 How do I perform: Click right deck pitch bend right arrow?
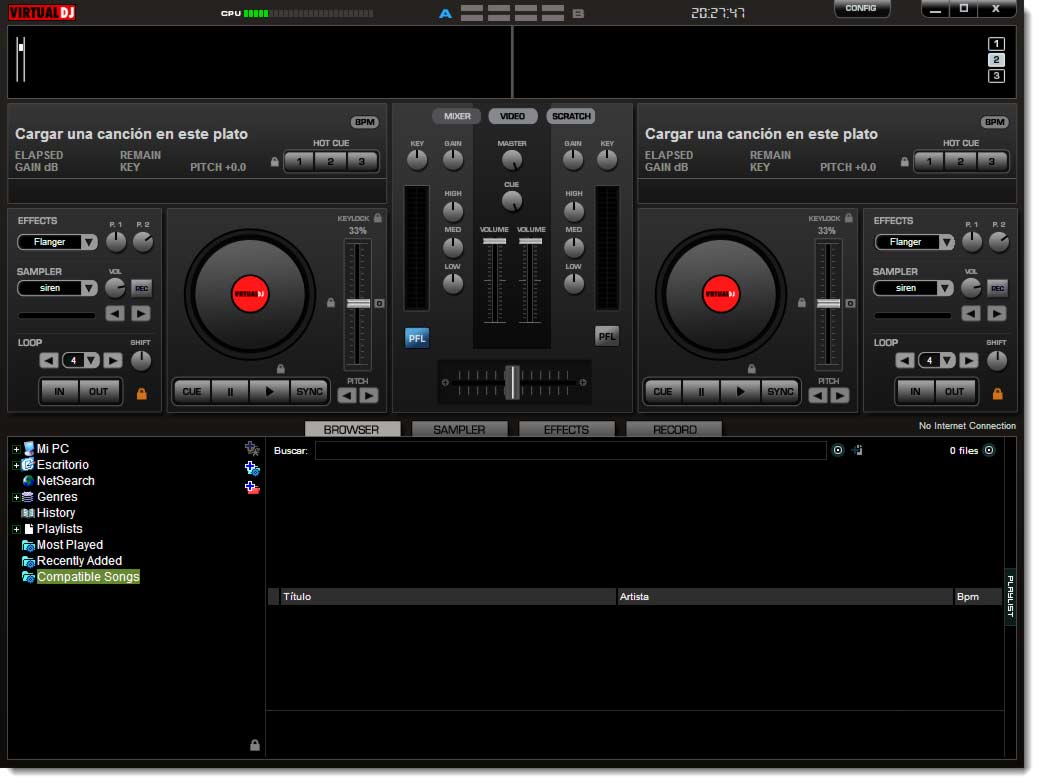coord(840,396)
